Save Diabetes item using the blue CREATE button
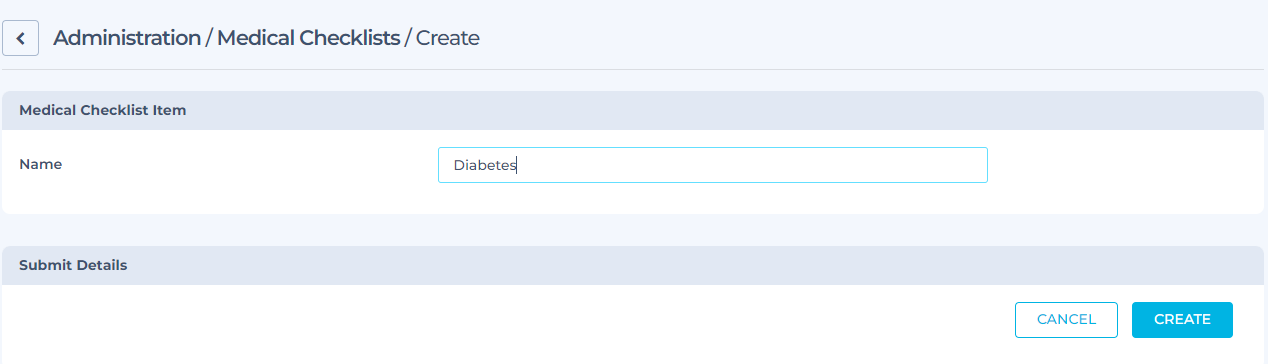Viewport: 1268px width, 364px height. pyautogui.click(x=1182, y=320)
